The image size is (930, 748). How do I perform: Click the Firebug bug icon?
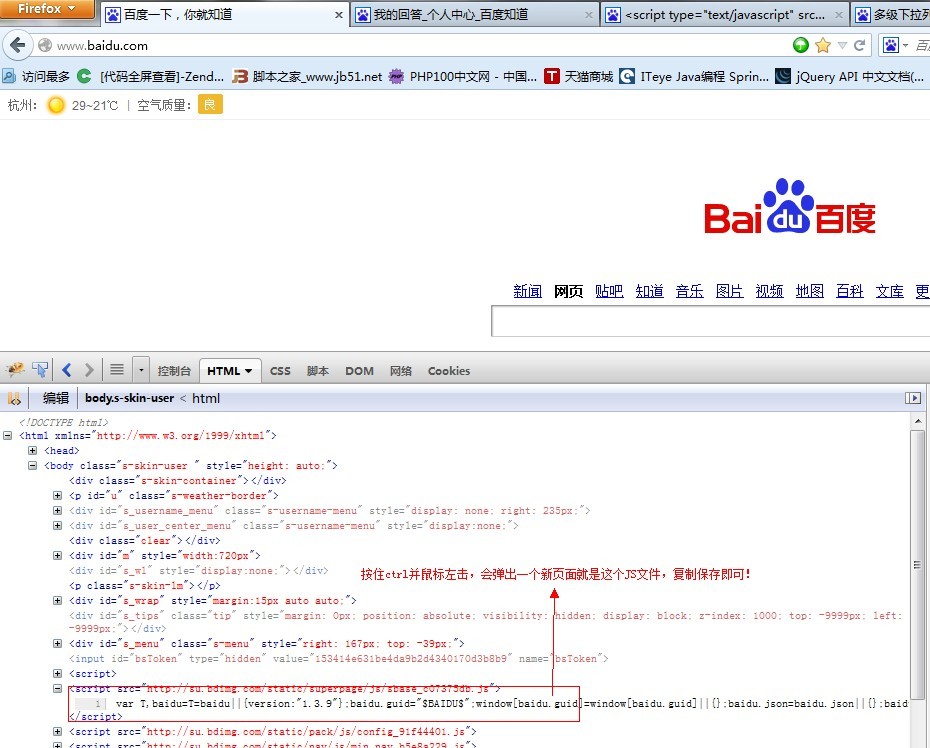pos(14,370)
